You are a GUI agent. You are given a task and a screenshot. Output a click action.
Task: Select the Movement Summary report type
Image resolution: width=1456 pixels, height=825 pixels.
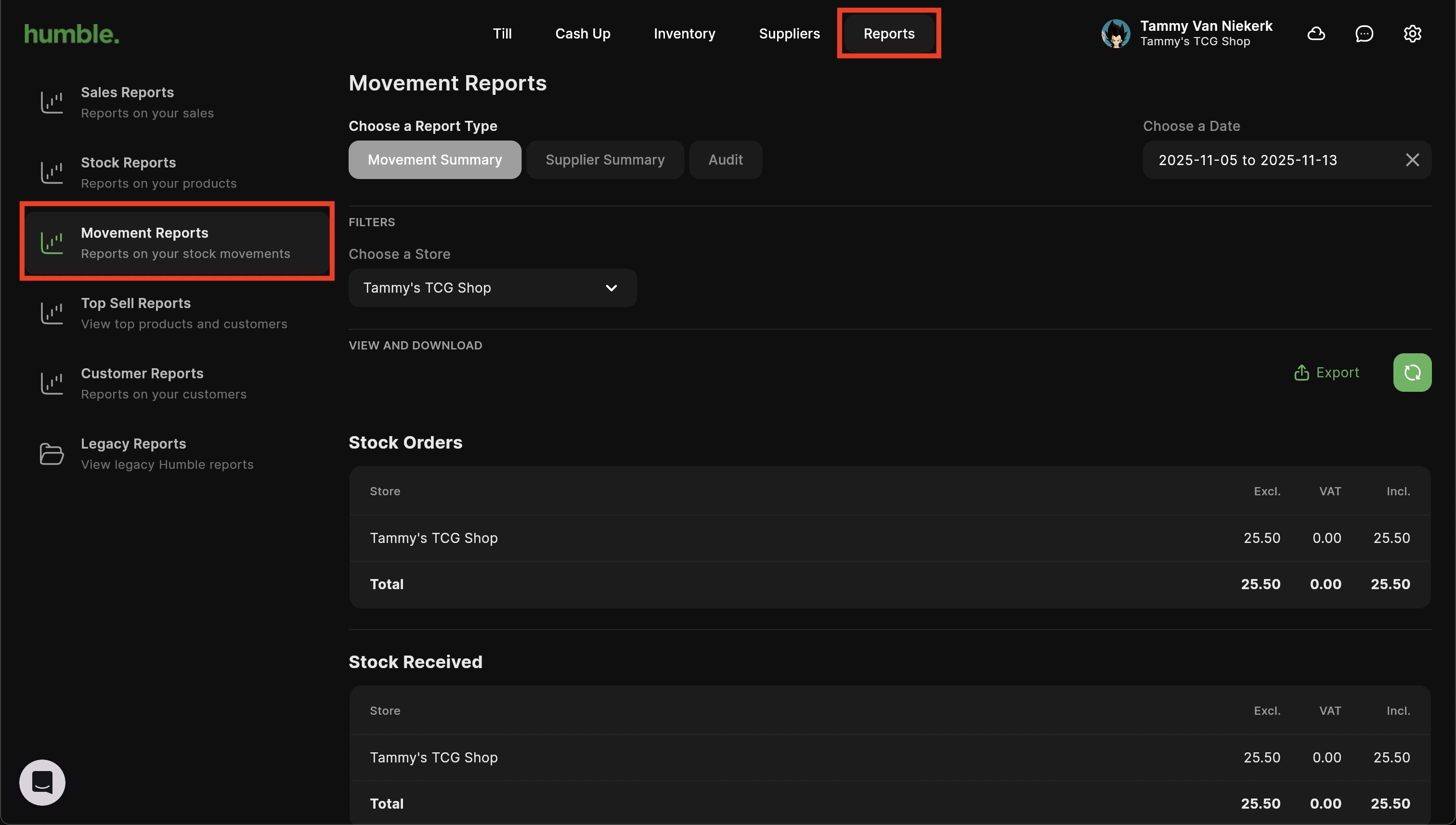[434, 160]
